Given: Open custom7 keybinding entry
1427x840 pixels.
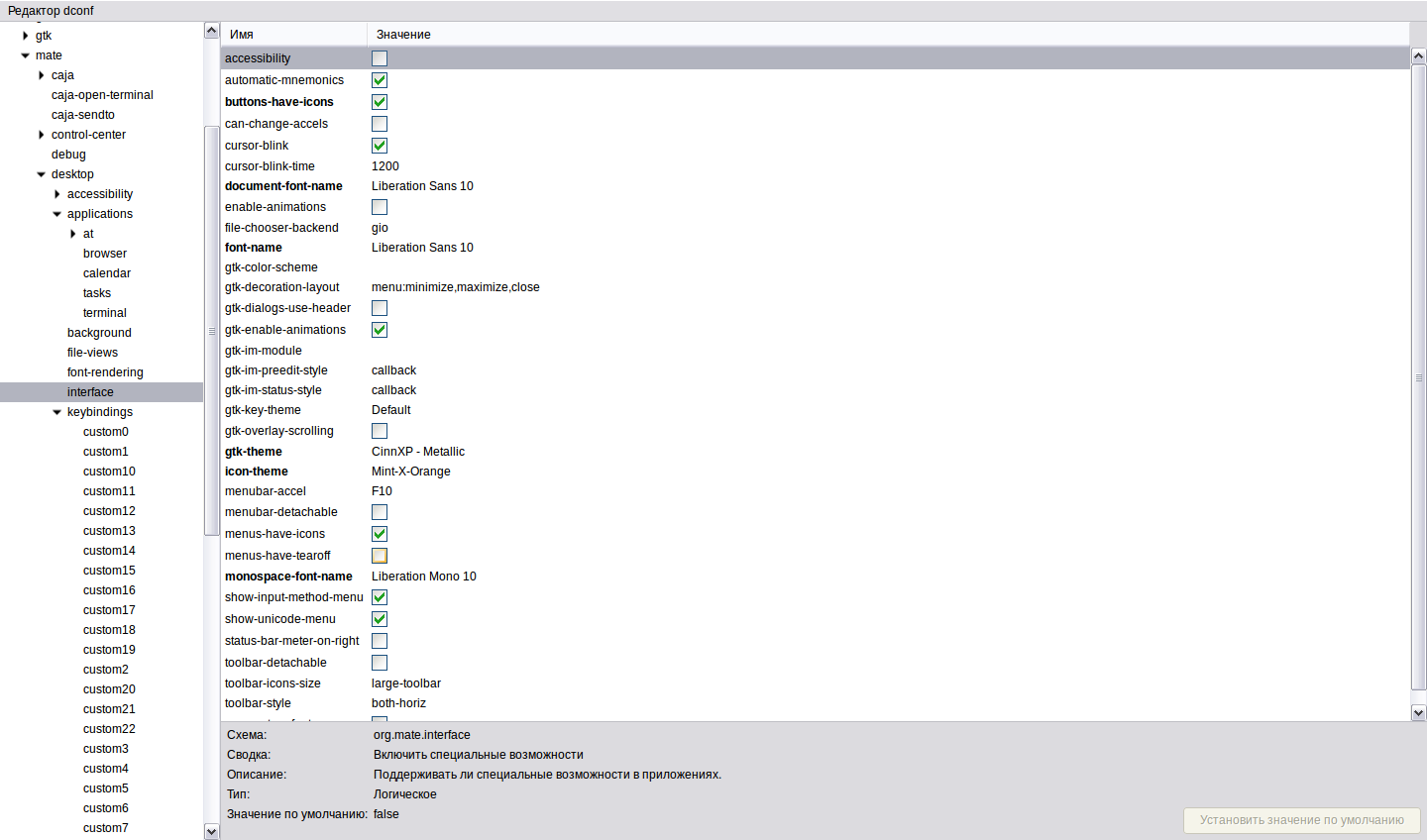Looking at the screenshot, I should point(106,828).
